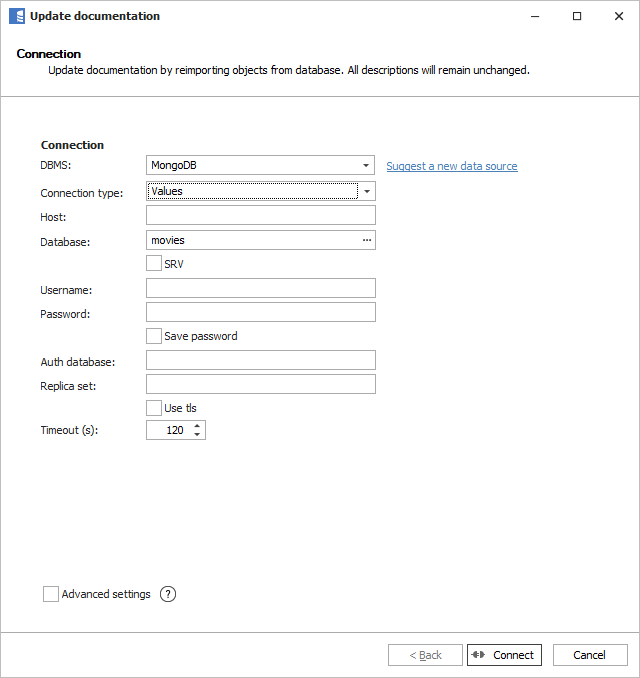This screenshot has width=640, height=678.
Task: Maximize the Update documentation window
Action: click(577, 16)
